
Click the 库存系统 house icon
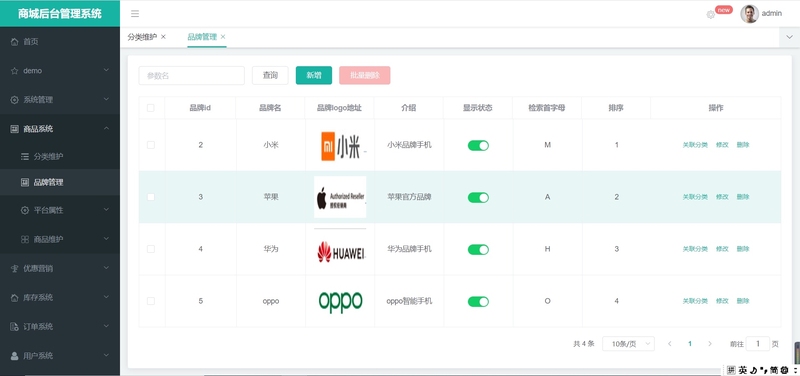point(15,297)
